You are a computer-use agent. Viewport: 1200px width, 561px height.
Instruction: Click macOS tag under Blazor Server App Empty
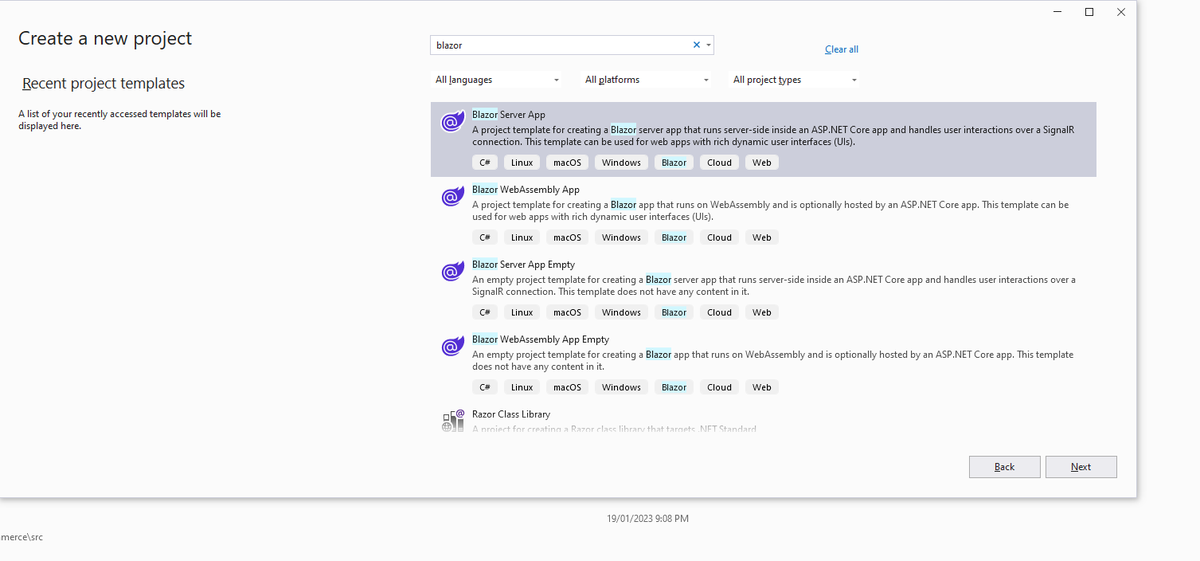click(567, 312)
